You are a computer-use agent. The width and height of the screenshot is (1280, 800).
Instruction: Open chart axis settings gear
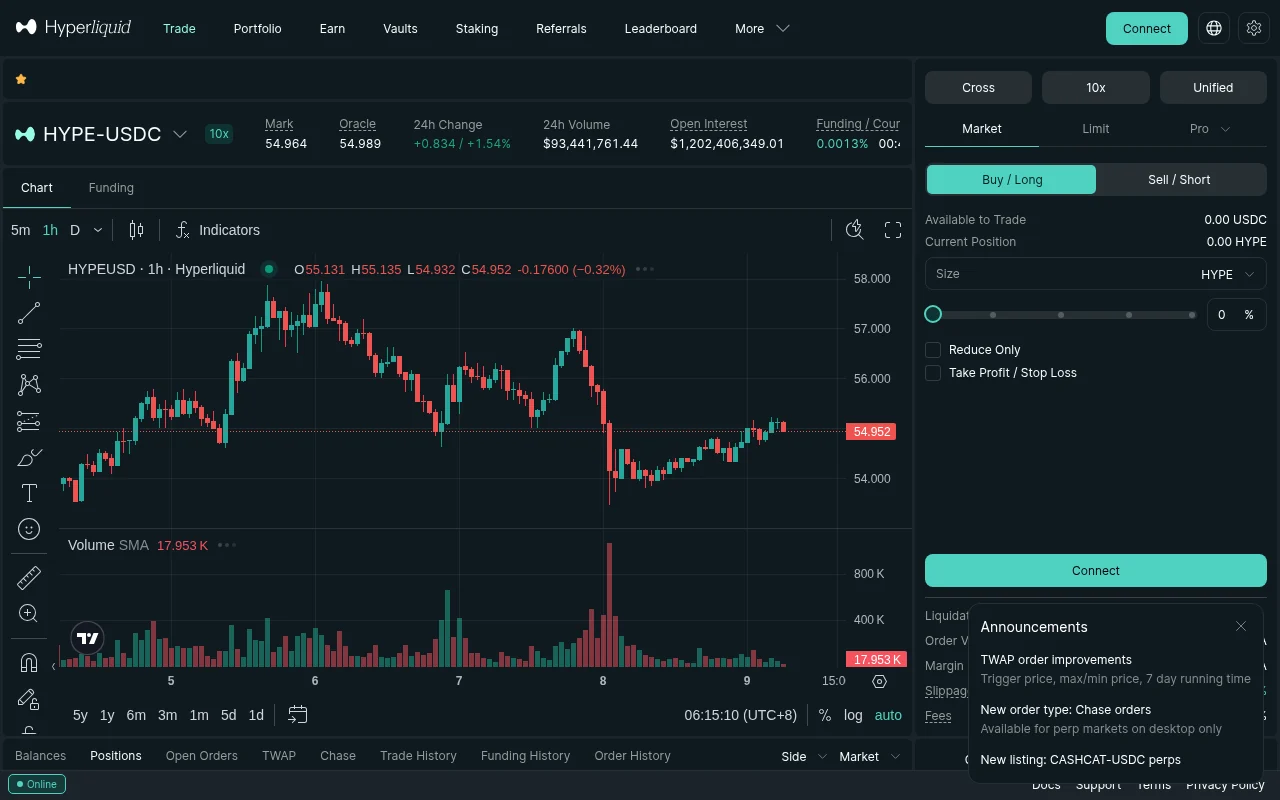[880, 681]
